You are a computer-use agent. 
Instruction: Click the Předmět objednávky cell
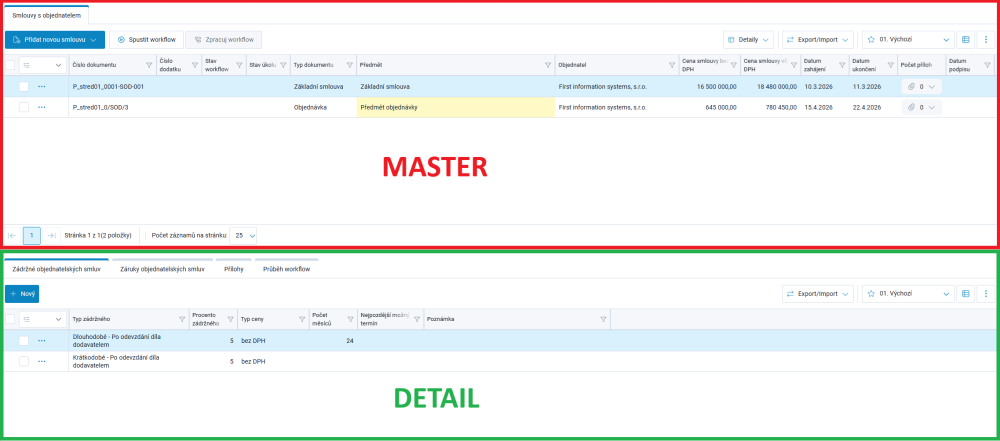pos(455,107)
